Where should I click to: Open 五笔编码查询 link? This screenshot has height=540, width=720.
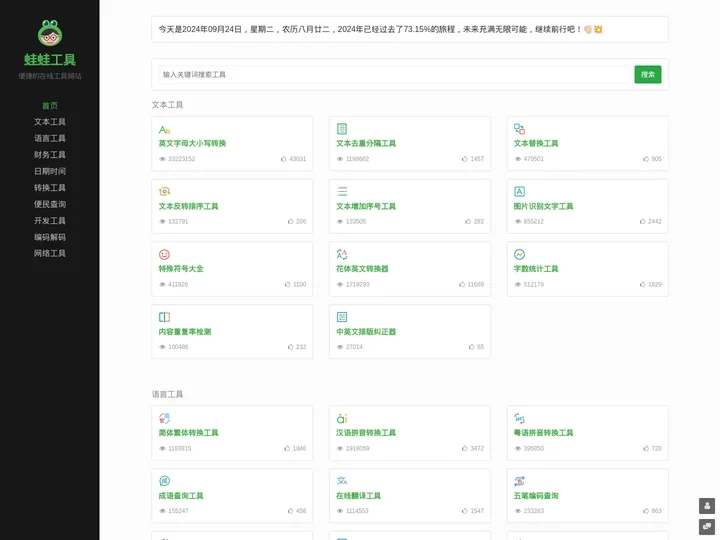pos(536,495)
